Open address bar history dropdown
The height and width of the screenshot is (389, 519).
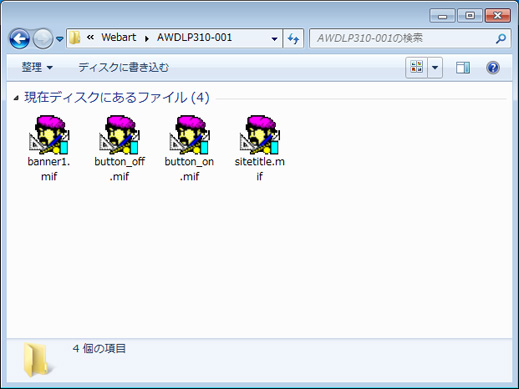[x=274, y=39]
